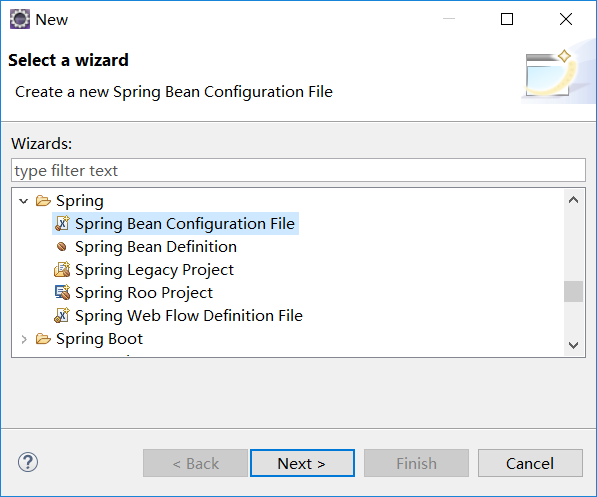Expand the Spring Boot category
The width and height of the screenshot is (597, 497).
coord(24,339)
